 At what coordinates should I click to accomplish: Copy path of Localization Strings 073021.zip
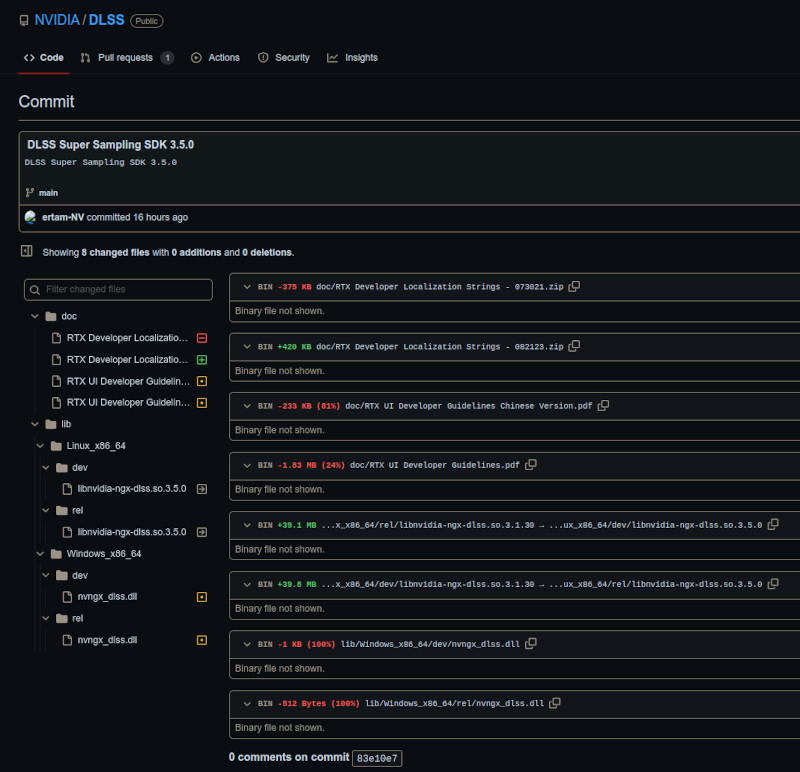574,287
